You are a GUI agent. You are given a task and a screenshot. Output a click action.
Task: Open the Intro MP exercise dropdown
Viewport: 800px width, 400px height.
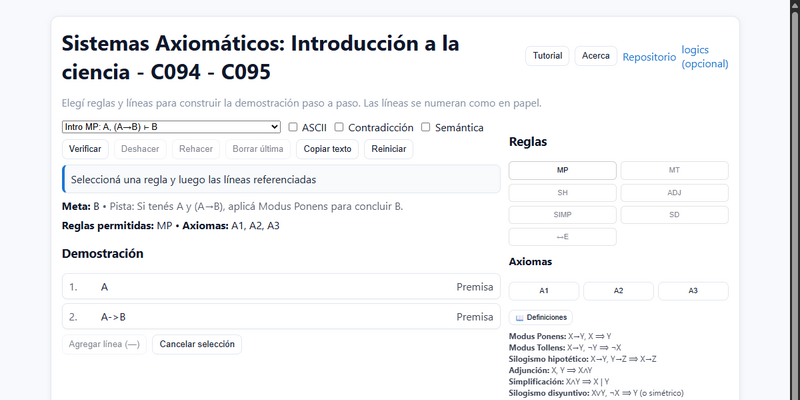171,127
